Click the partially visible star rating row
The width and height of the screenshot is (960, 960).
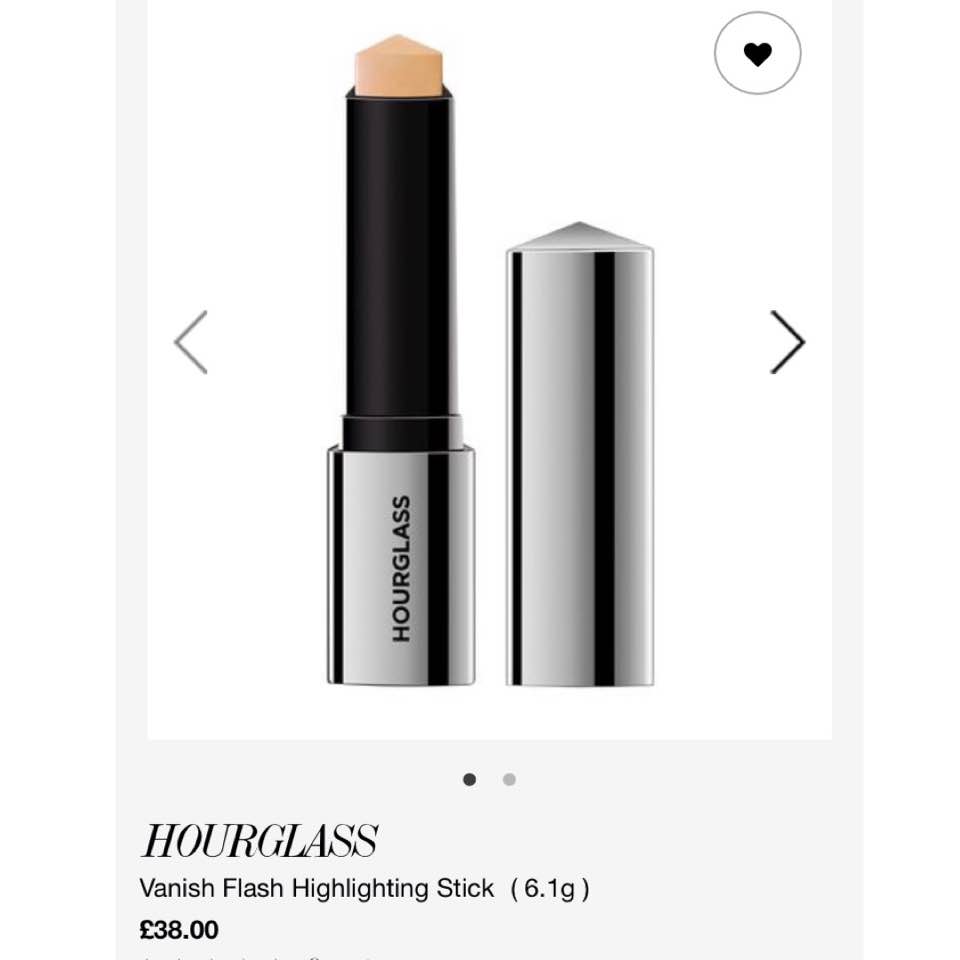tap(257, 957)
